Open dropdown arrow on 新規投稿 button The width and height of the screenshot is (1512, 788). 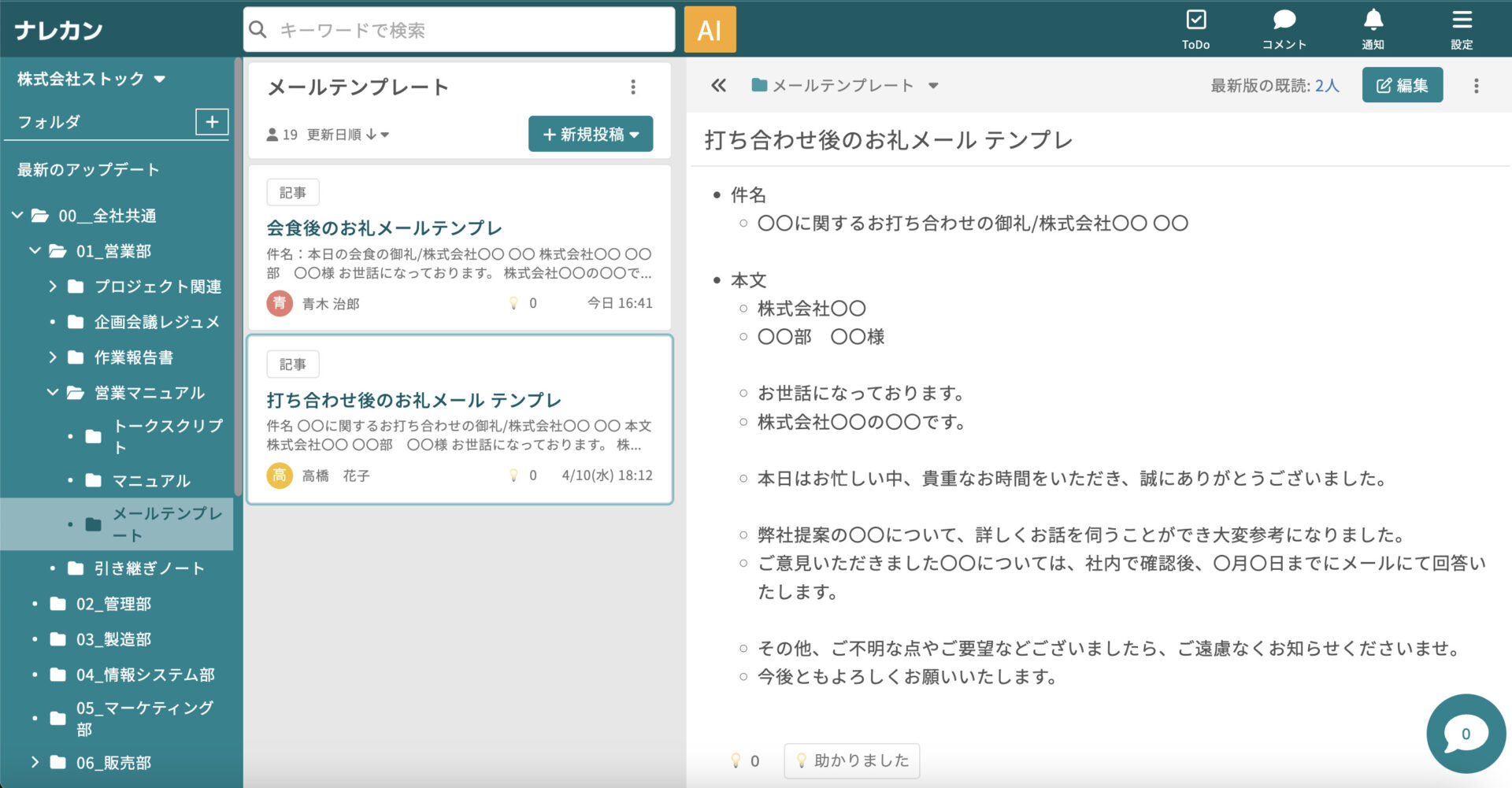[635, 135]
